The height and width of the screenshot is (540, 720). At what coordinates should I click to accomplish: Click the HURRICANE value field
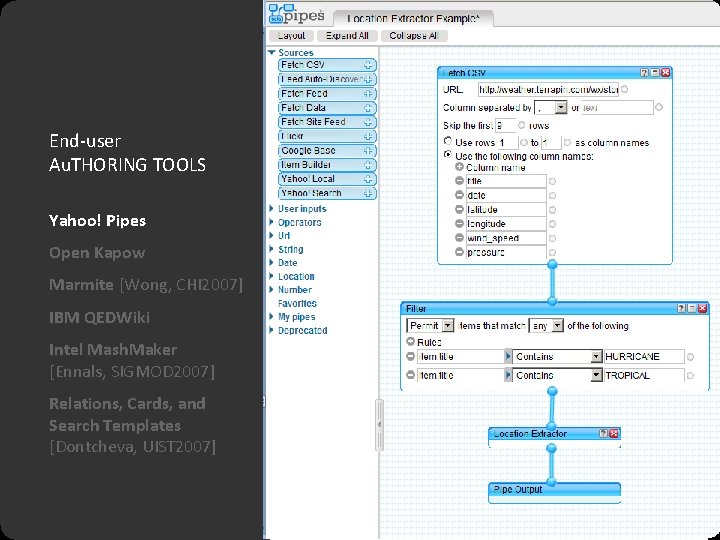(644, 356)
